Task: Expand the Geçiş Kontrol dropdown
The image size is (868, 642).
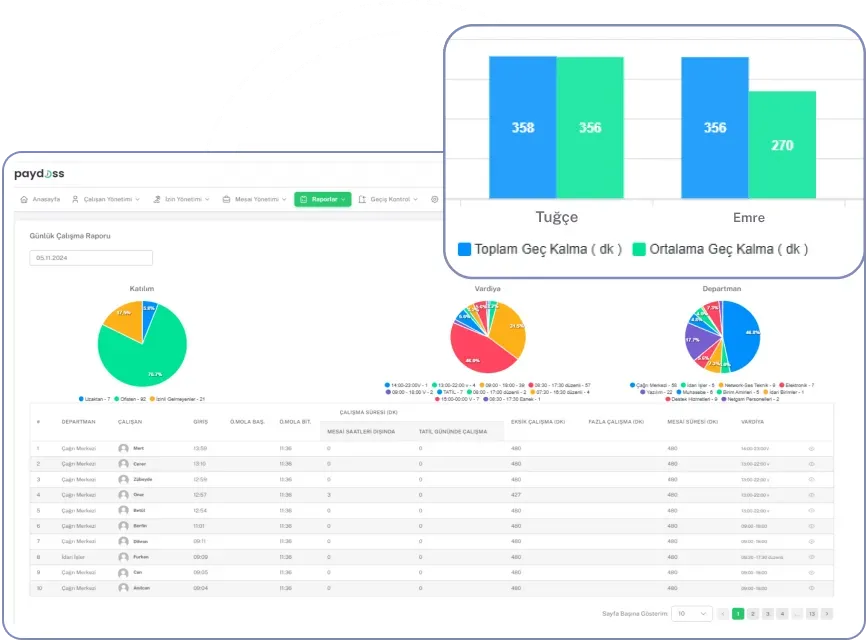Action: 388,199
